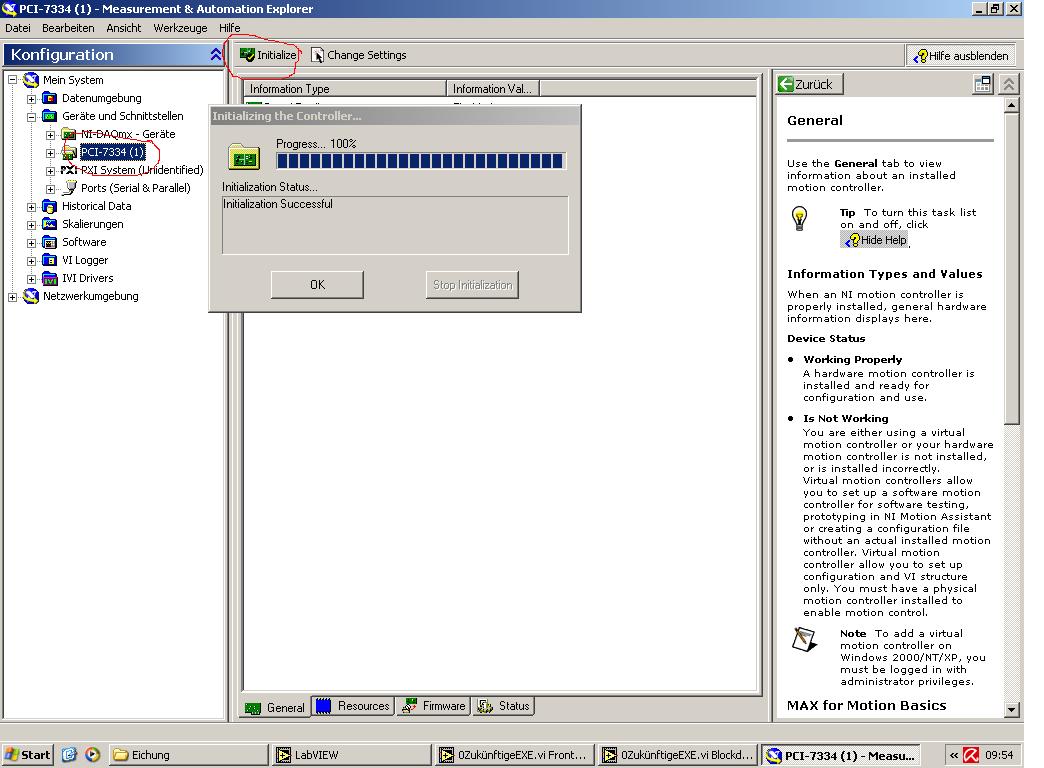
Task: Click the Hide Help link
Action: pyautogui.click(x=876, y=240)
